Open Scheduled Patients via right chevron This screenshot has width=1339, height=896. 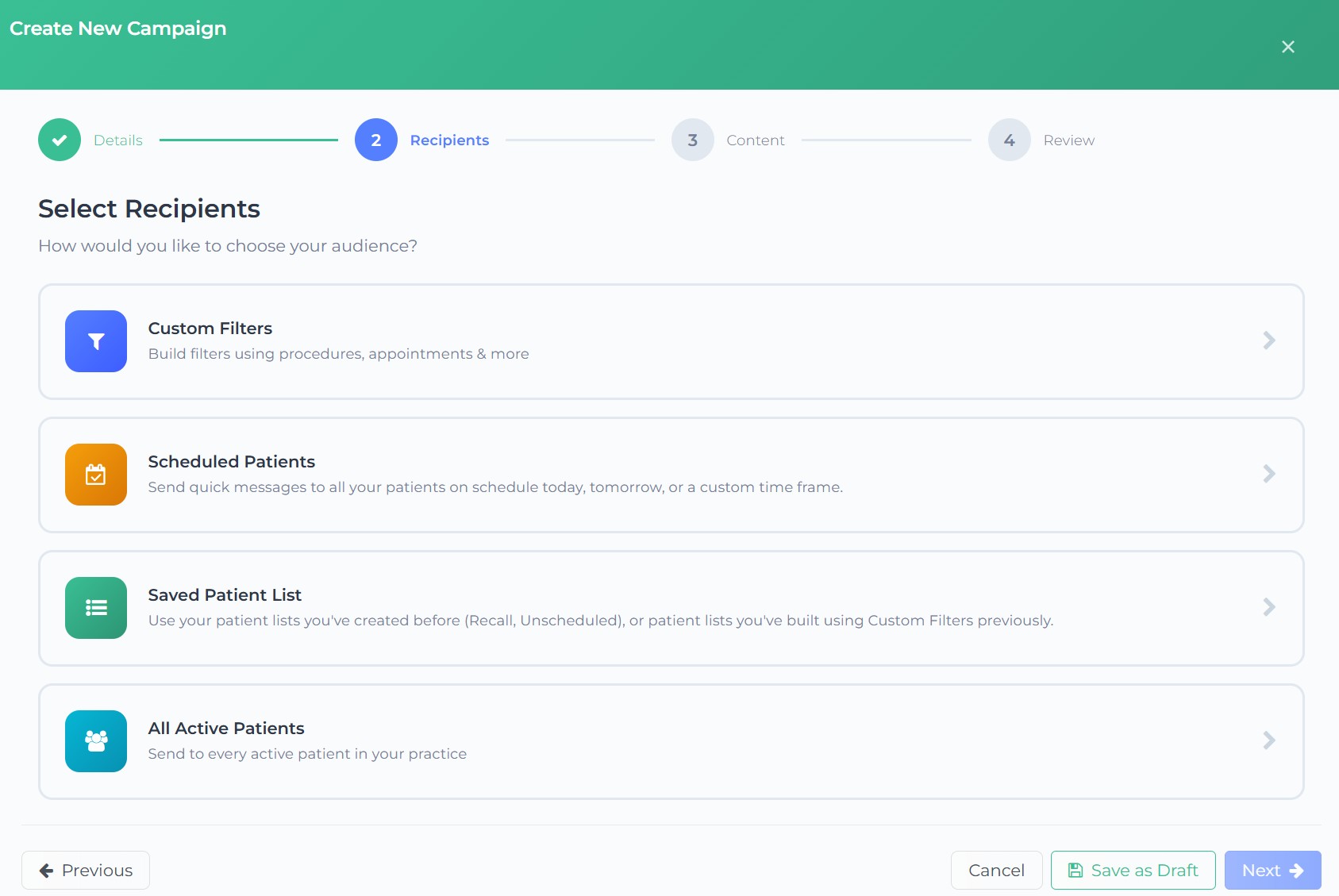(1268, 474)
